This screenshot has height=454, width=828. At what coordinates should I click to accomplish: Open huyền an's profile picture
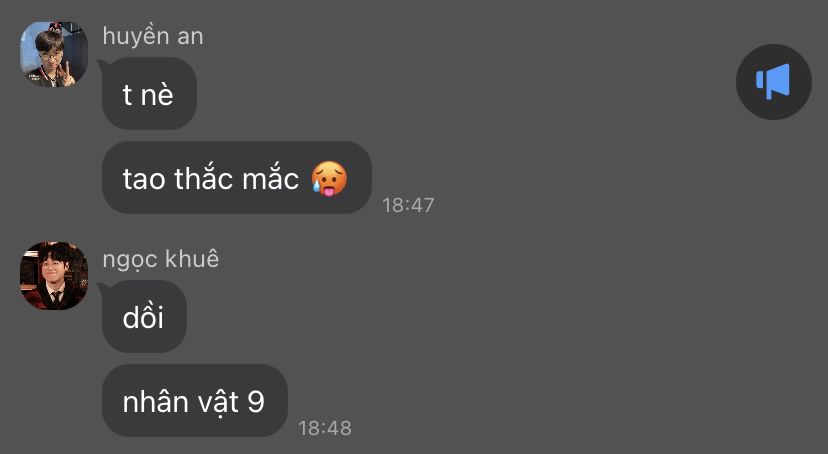[x=54, y=54]
